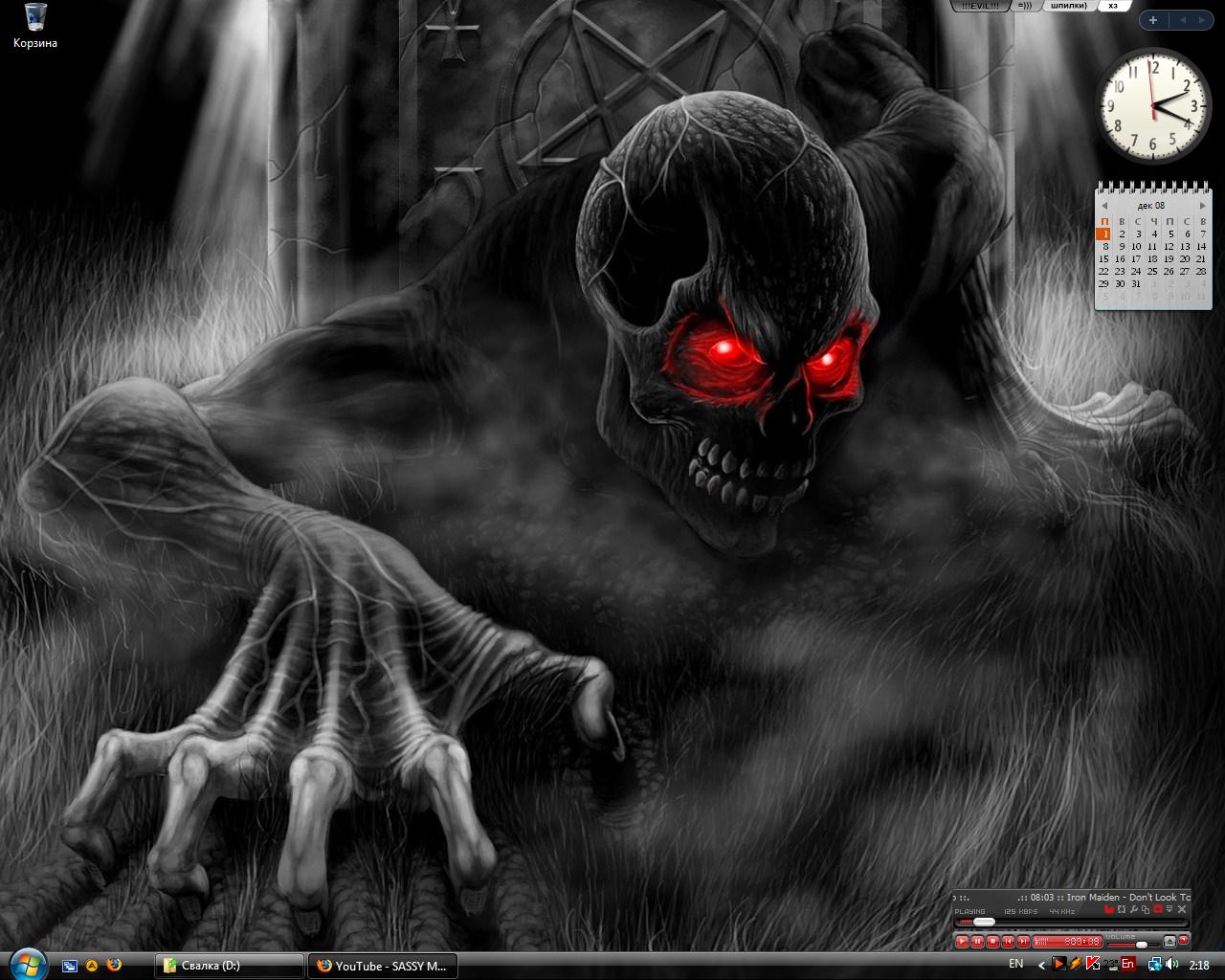Show hidden tray icons with the arrow
Viewport: 1225px width, 980px height.
tap(1039, 964)
